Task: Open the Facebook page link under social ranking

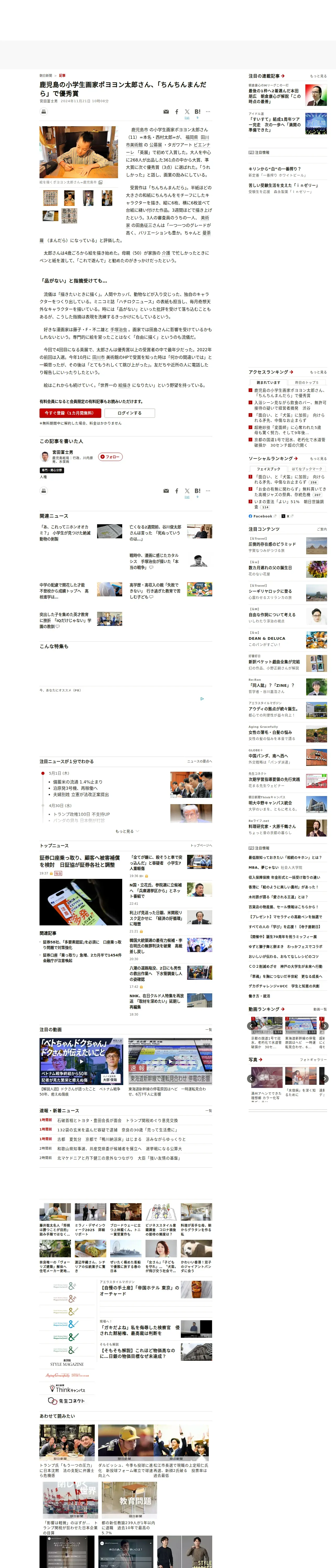Action: (262, 516)
